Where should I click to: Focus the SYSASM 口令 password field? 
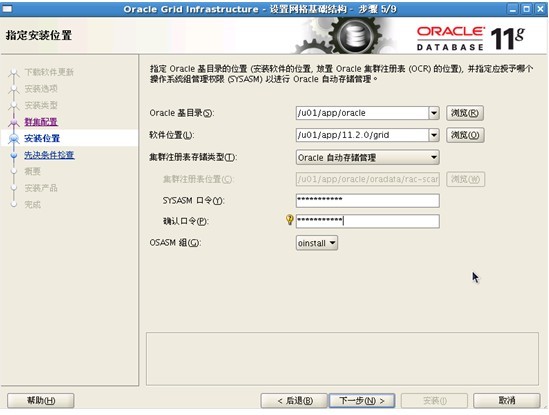click(x=368, y=200)
